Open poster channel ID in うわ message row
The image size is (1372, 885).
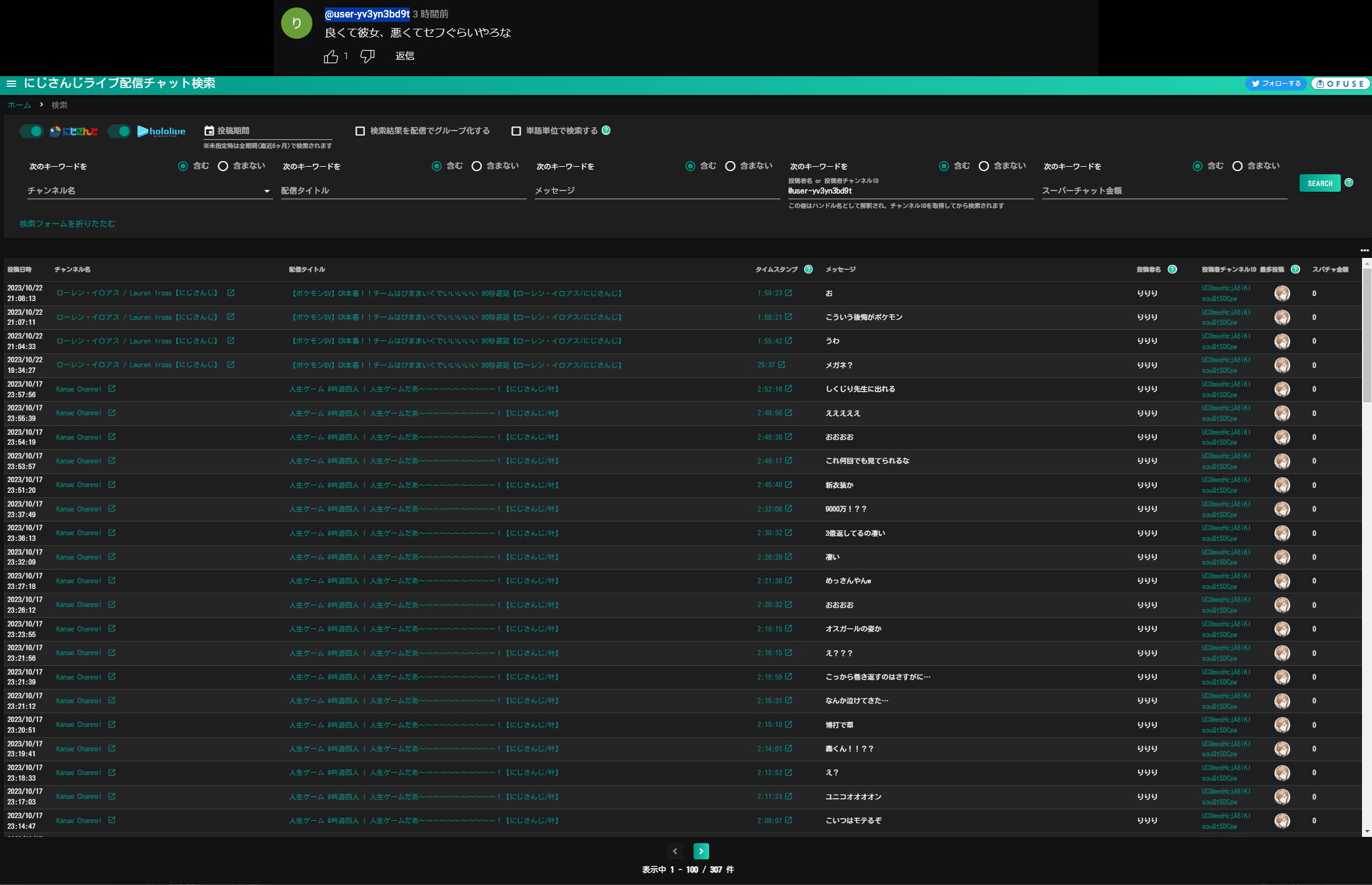pos(1226,341)
